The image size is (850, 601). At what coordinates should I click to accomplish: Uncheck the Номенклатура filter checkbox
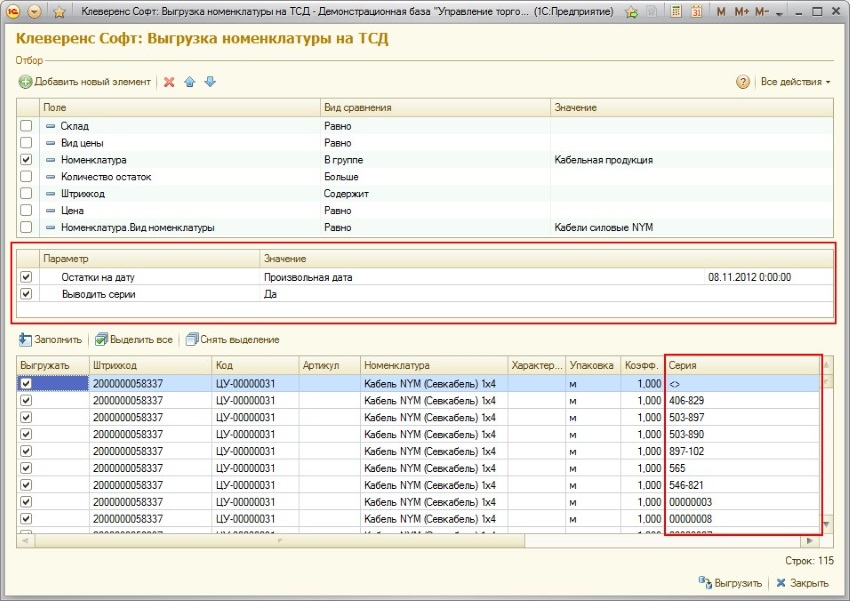click(x=26, y=159)
